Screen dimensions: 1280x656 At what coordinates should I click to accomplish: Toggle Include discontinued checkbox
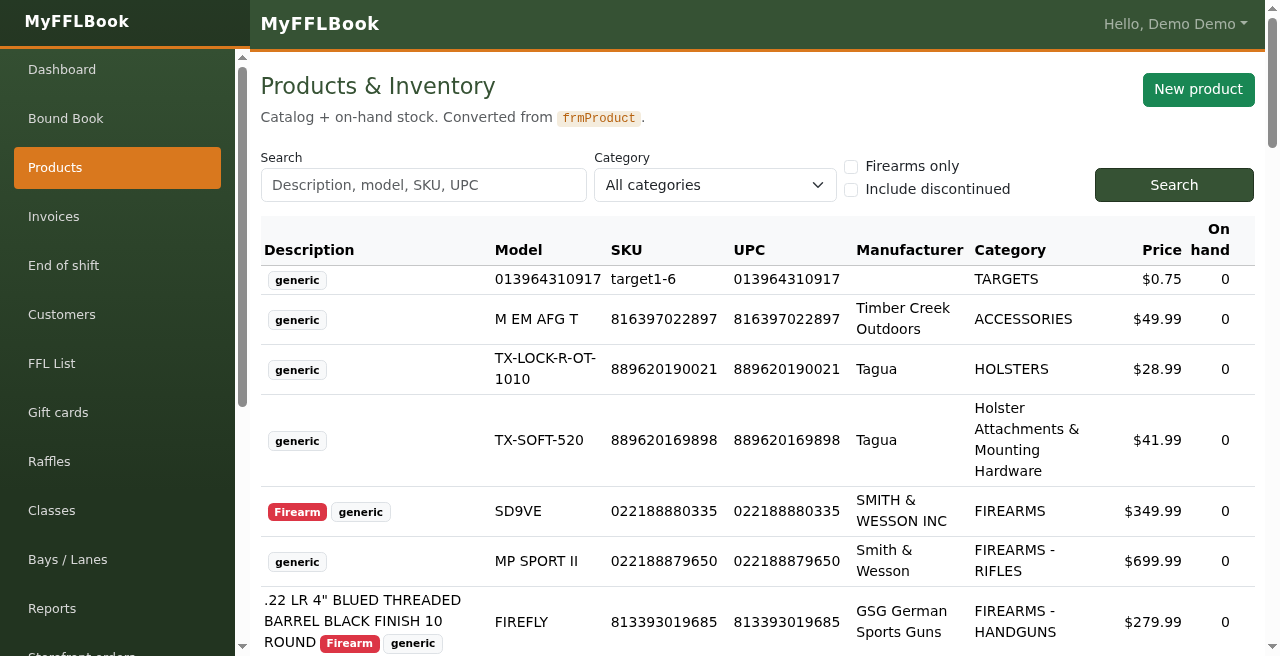tap(851, 190)
